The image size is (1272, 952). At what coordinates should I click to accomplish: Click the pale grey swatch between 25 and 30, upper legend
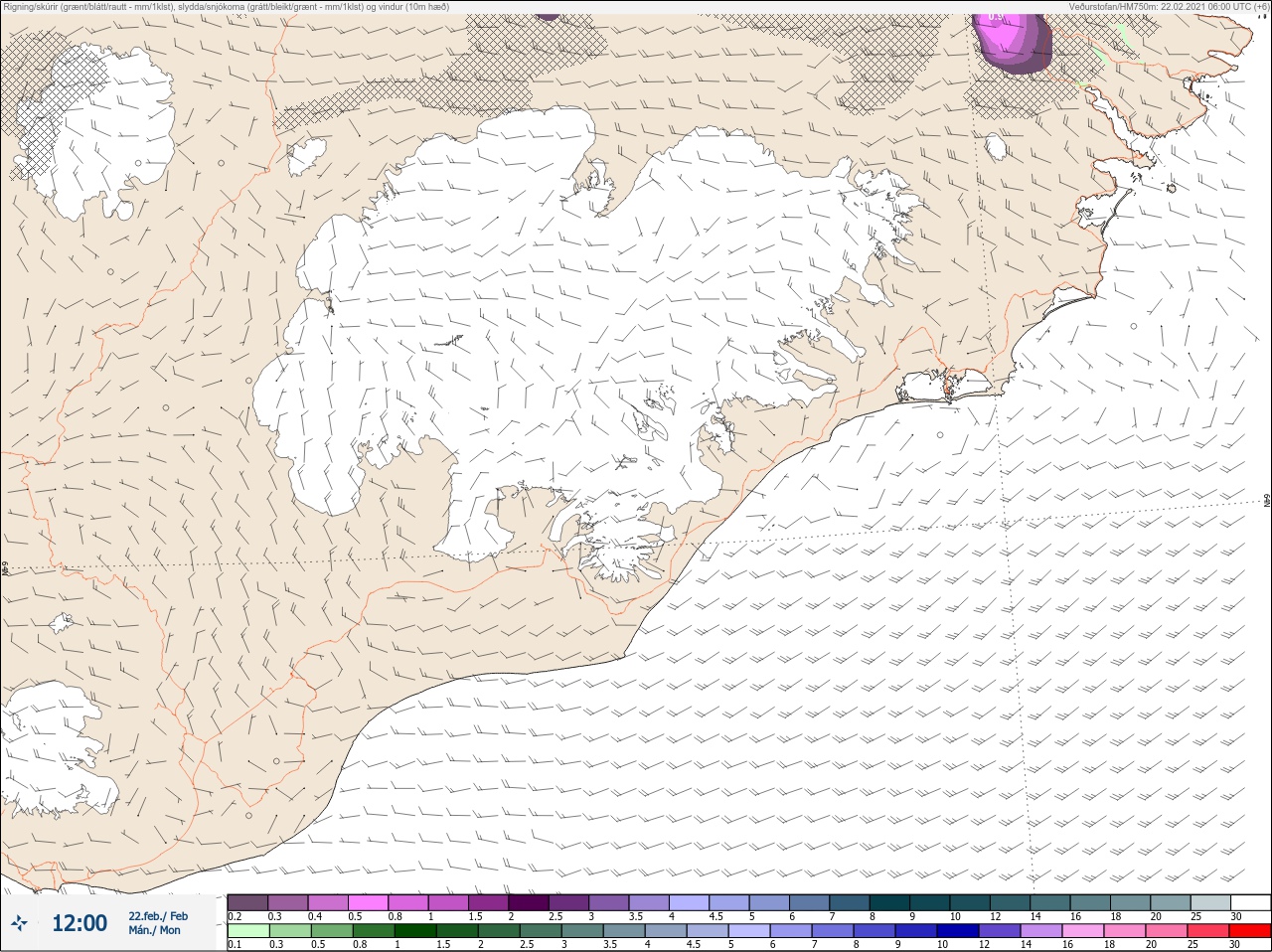tap(1209, 902)
